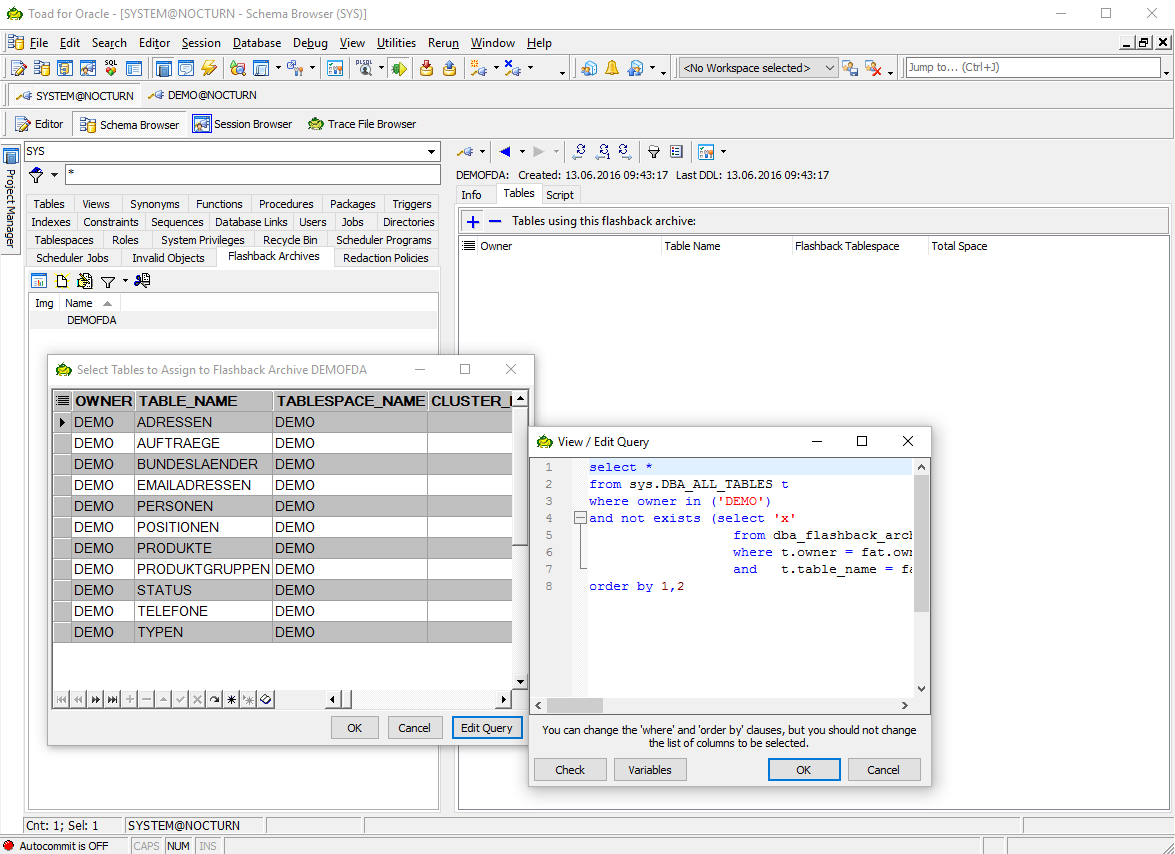Open the Utilities menu
1175x854 pixels.
(x=396, y=43)
